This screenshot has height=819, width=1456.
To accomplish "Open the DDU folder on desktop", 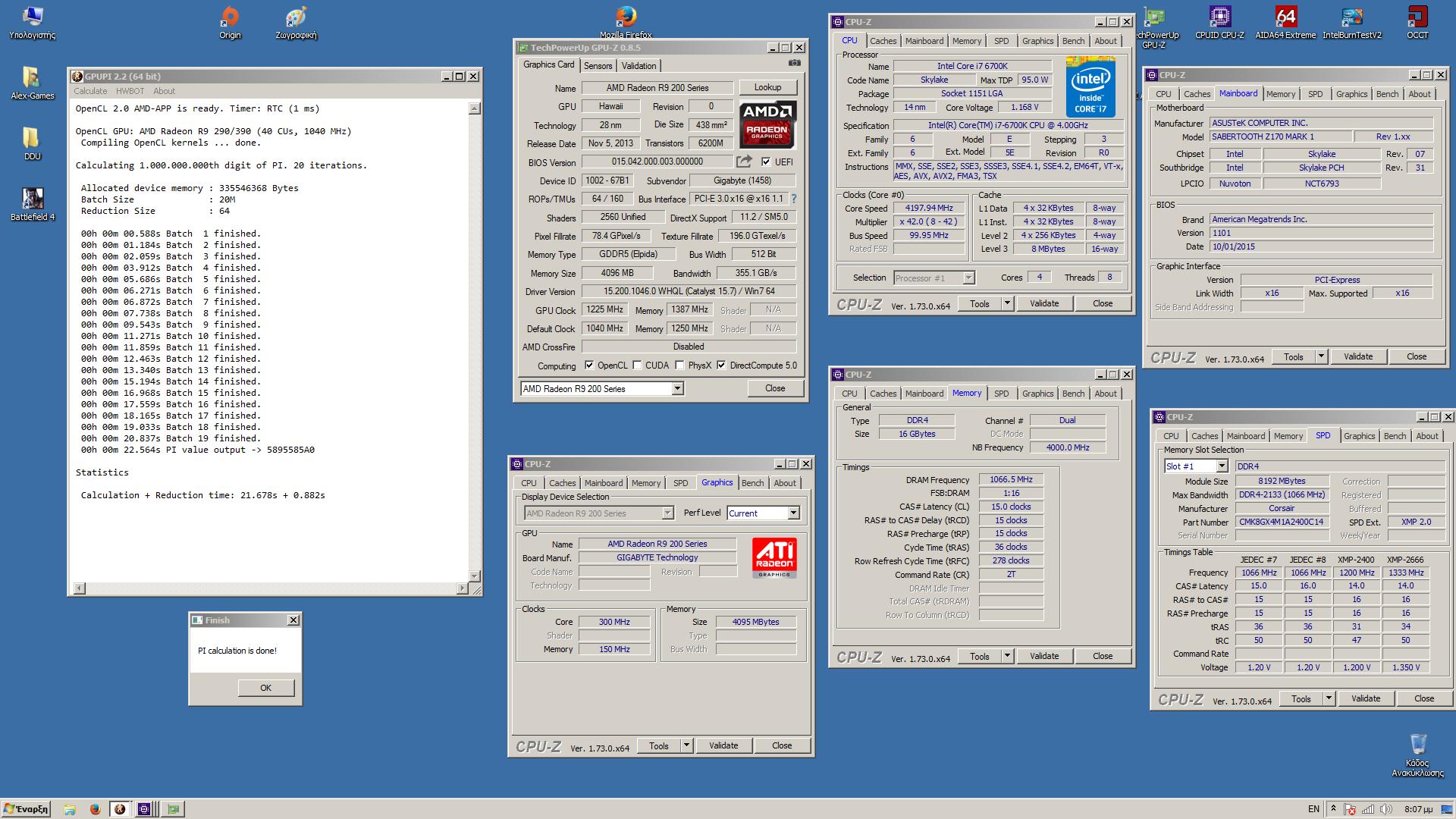I will coord(32,144).
